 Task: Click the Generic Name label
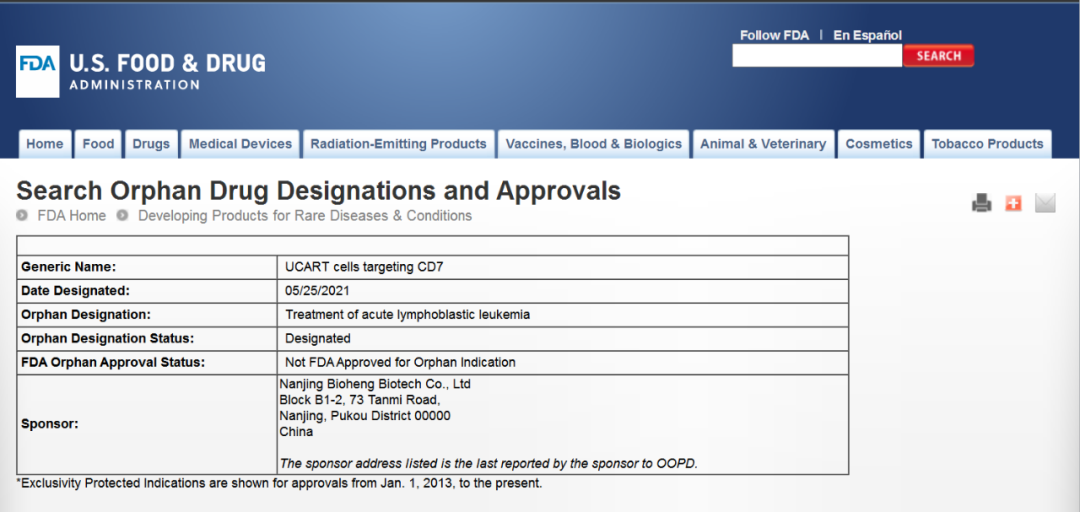(69, 267)
